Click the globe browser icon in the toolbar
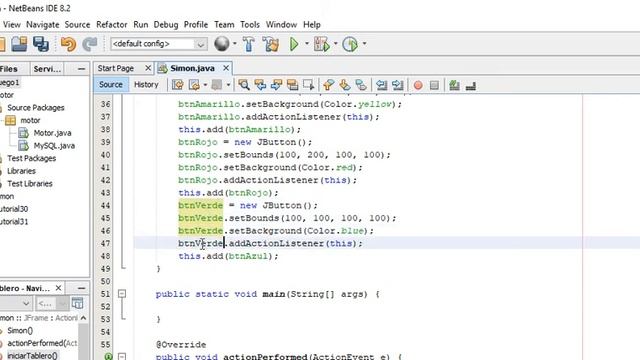This screenshot has width=640, height=360. (222, 44)
